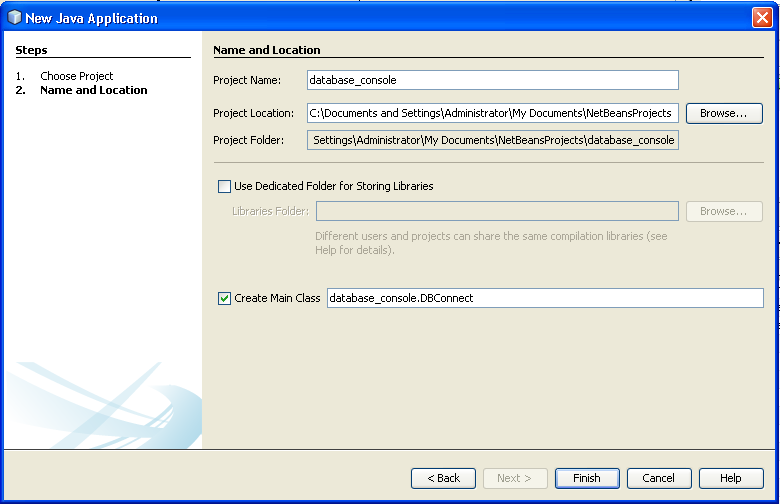Click Finish to create the project
The width and height of the screenshot is (780, 504).
click(x=587, y=478)
